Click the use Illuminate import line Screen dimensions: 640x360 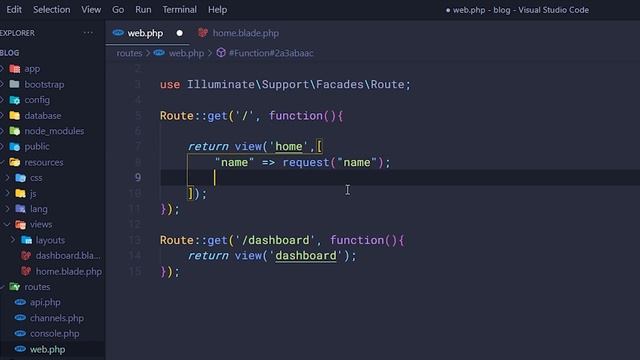(285, 84)
